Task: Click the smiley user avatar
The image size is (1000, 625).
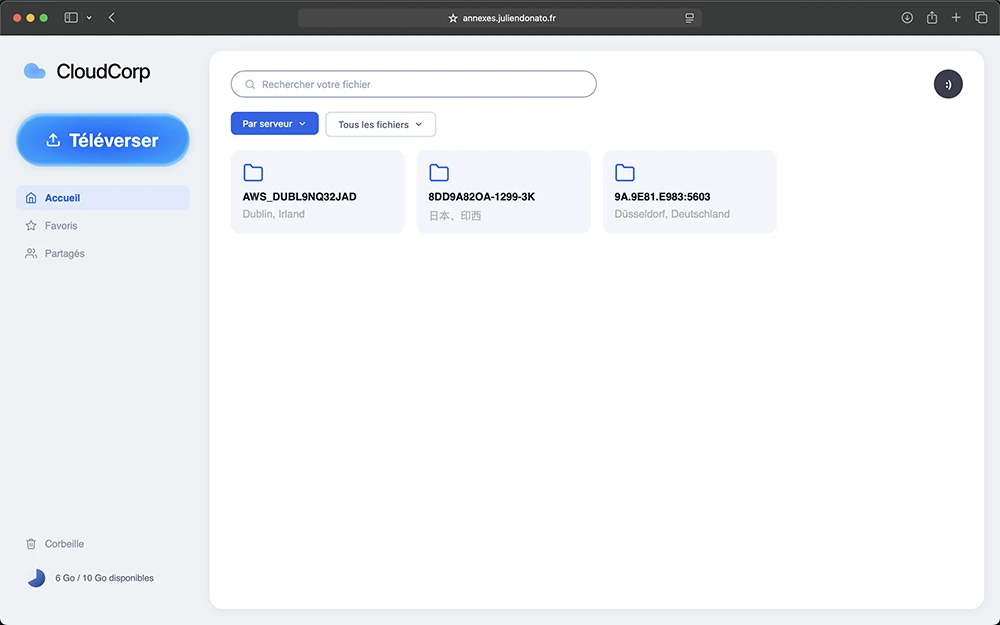Action: (x=948, y=84)
